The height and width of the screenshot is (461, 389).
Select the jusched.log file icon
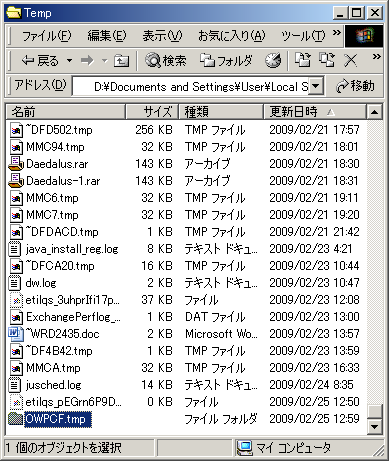coord(14,385)
